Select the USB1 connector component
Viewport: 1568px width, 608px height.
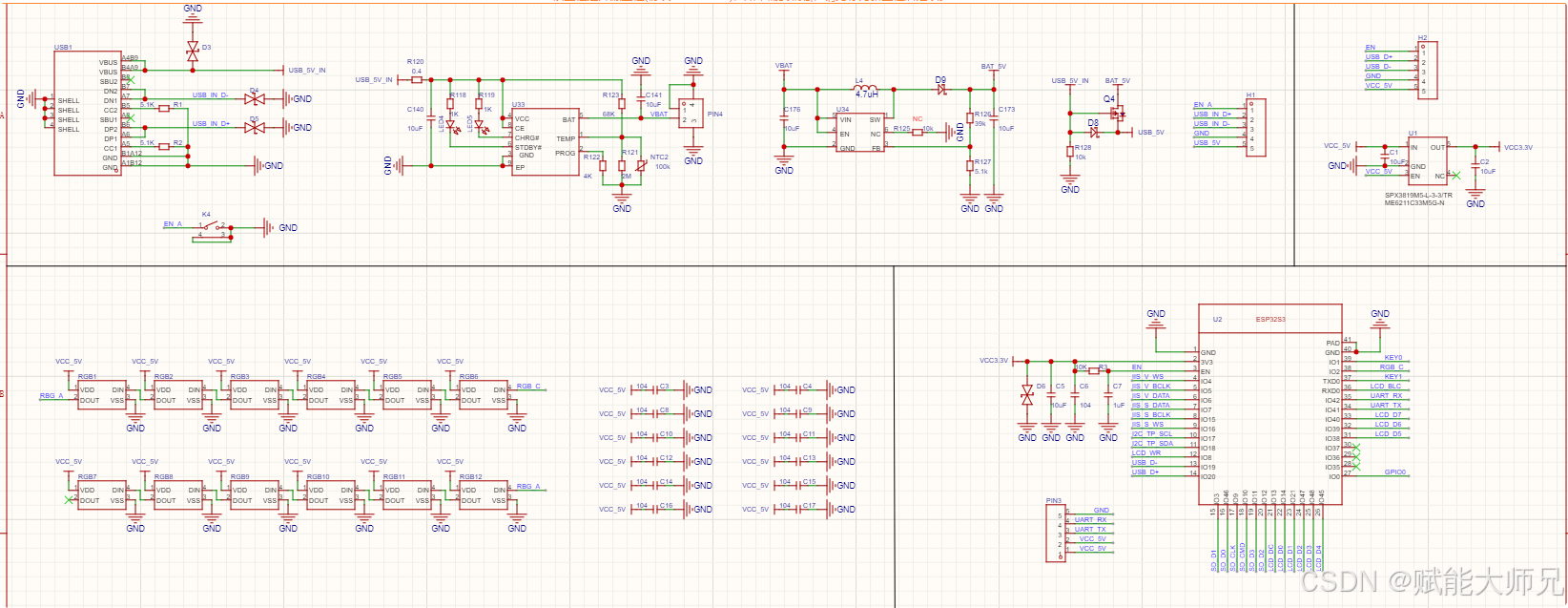coord(88,114)
